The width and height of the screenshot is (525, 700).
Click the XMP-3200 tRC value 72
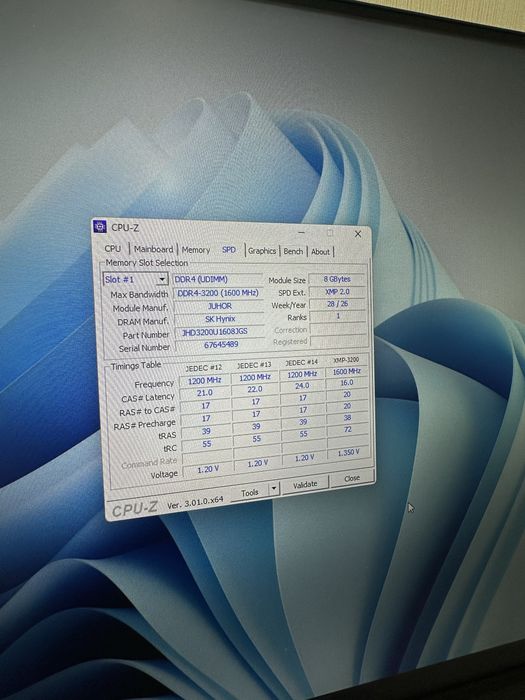[x=348, y=429]
